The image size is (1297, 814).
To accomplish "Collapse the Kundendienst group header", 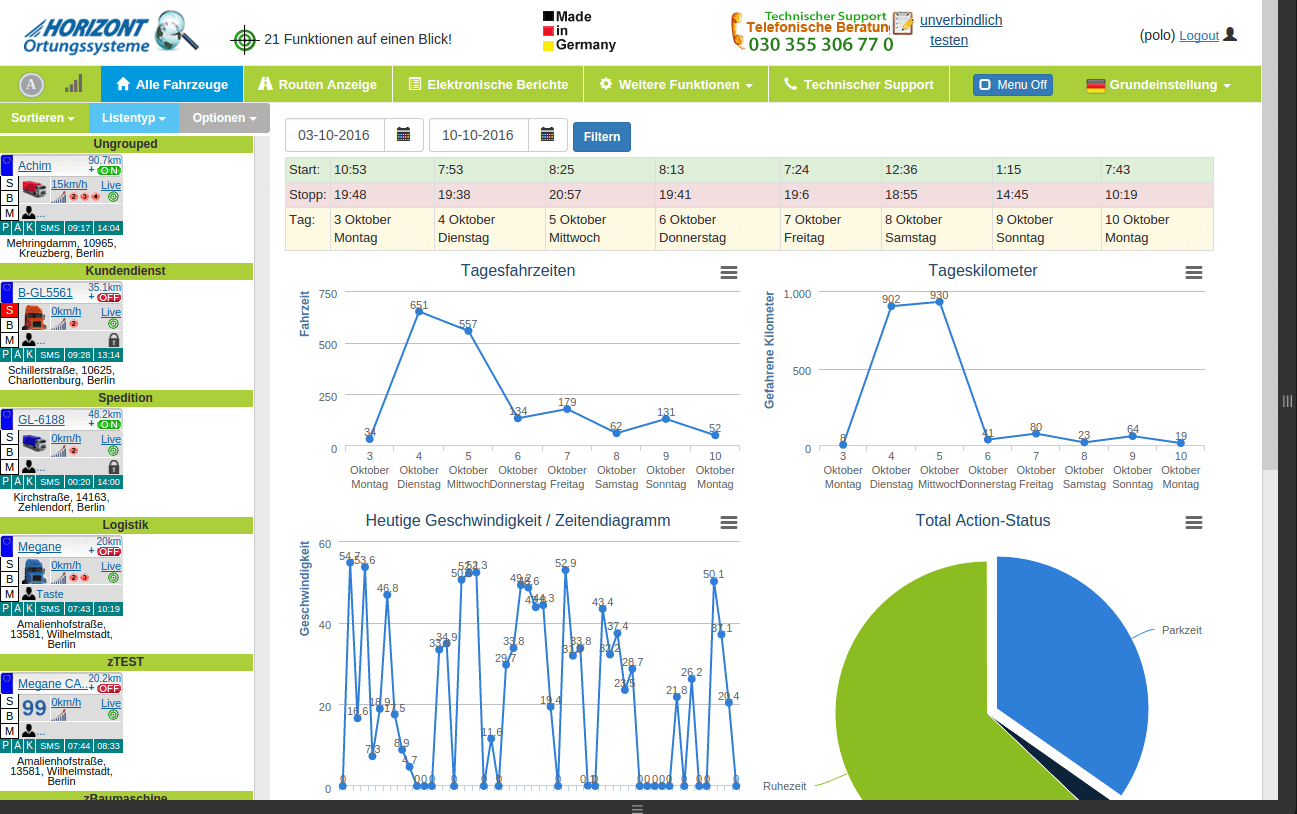I will [x=126, y=271].
